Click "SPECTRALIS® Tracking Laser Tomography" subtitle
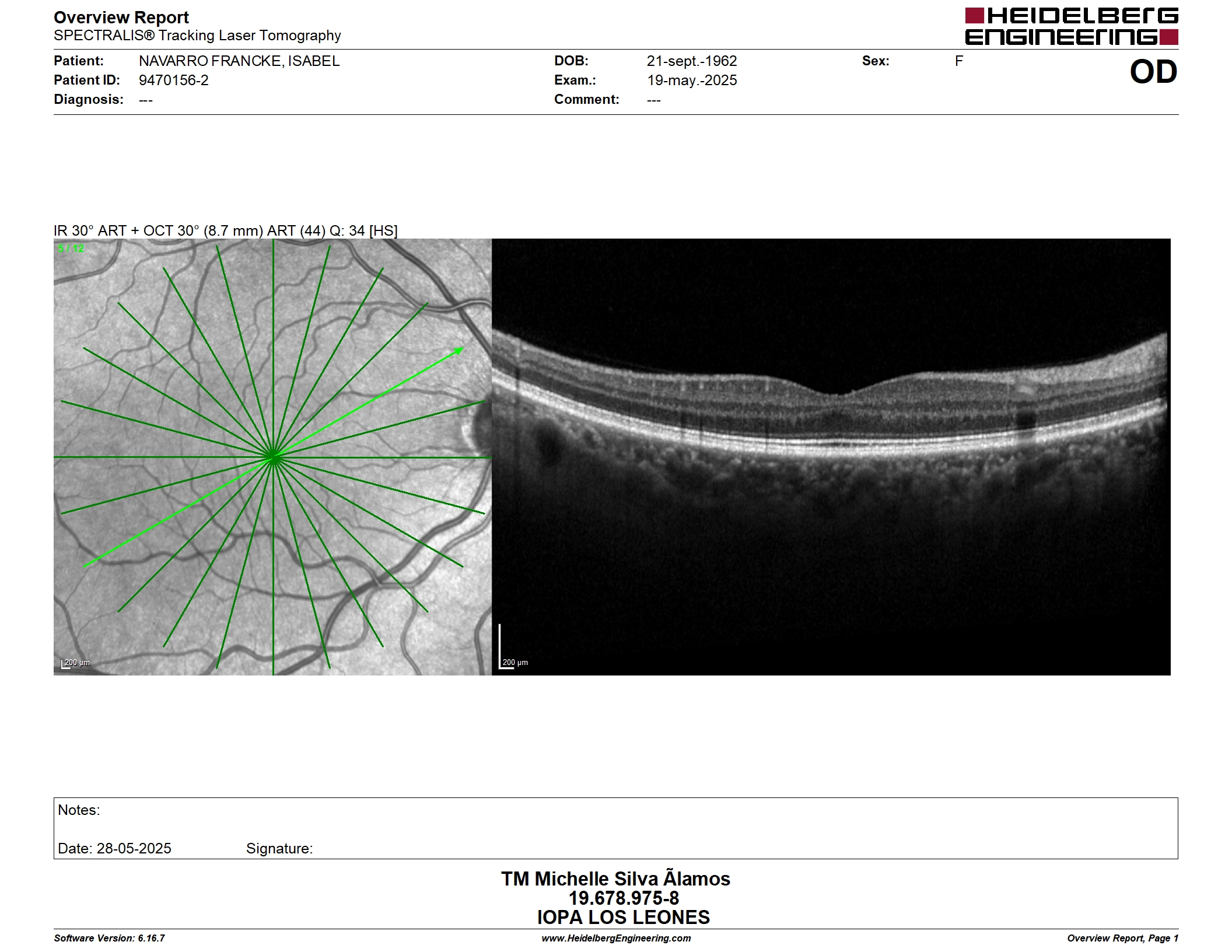1232x952 pixels. pyautogui.click(x=197, y=36)
